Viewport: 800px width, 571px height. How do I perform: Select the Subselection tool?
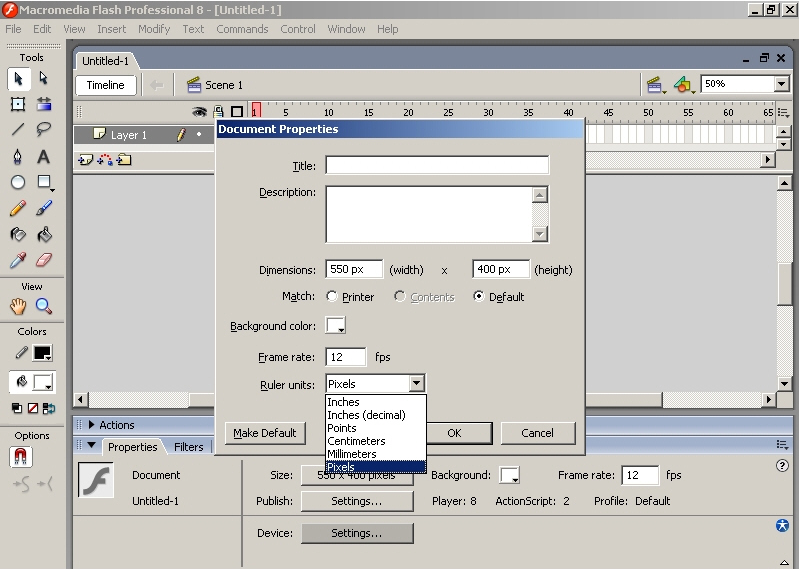click(44, 79)
